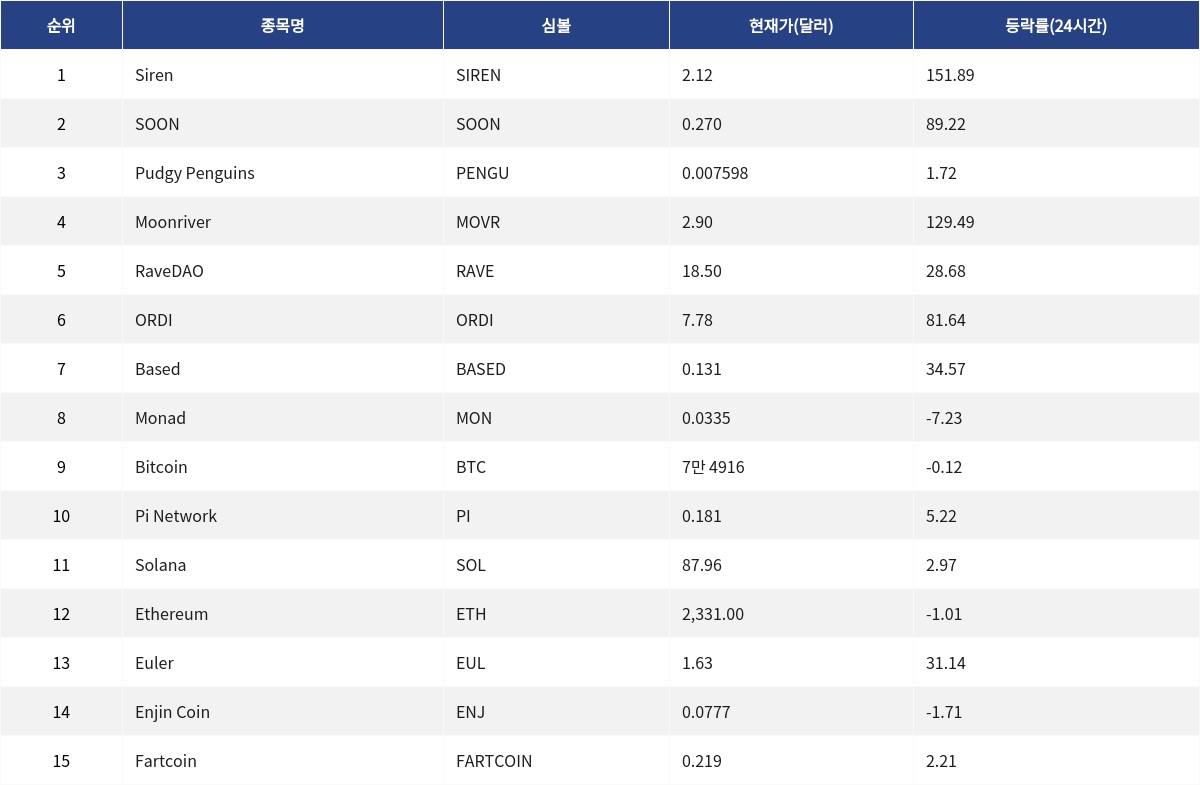Select the Siren coin name
This screenshot has width=1200, height=785.
154,75
